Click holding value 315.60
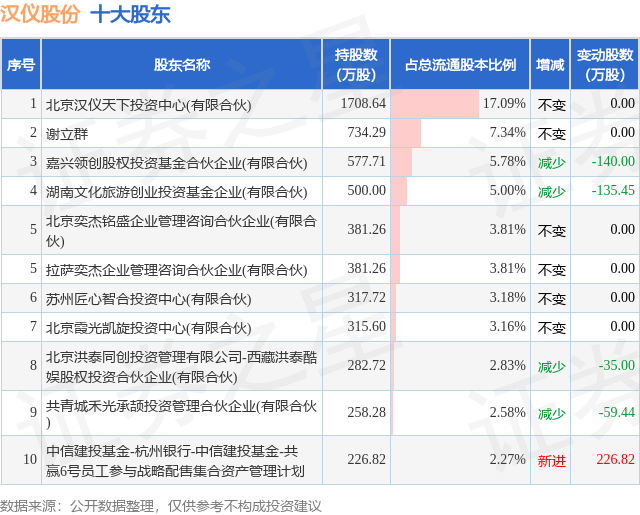Image resolution: width=640 pixels, height=515 pixels. (366, 326)
